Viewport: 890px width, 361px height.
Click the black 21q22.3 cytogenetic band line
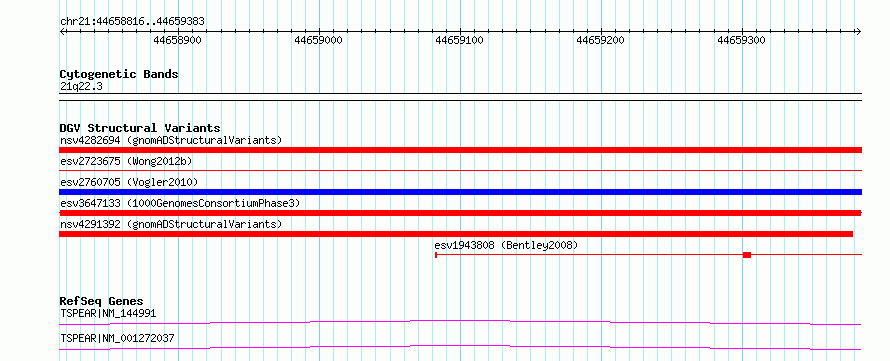tap(460, 96)
